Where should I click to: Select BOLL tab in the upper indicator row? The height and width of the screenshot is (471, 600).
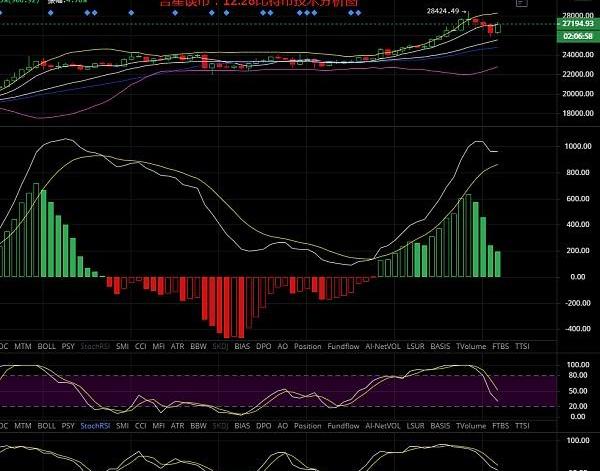coord(47,346)
